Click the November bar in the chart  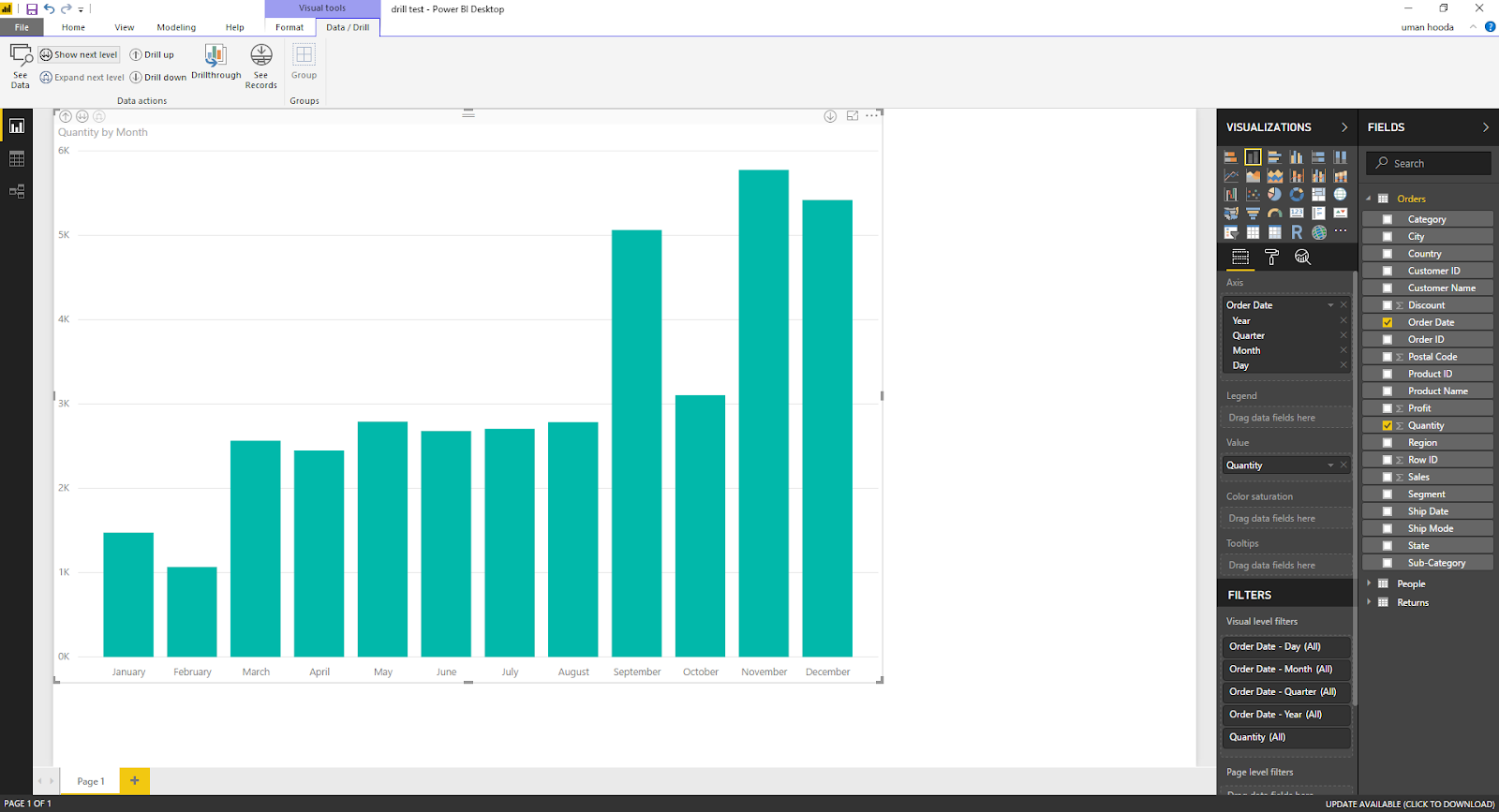(764, 413)
